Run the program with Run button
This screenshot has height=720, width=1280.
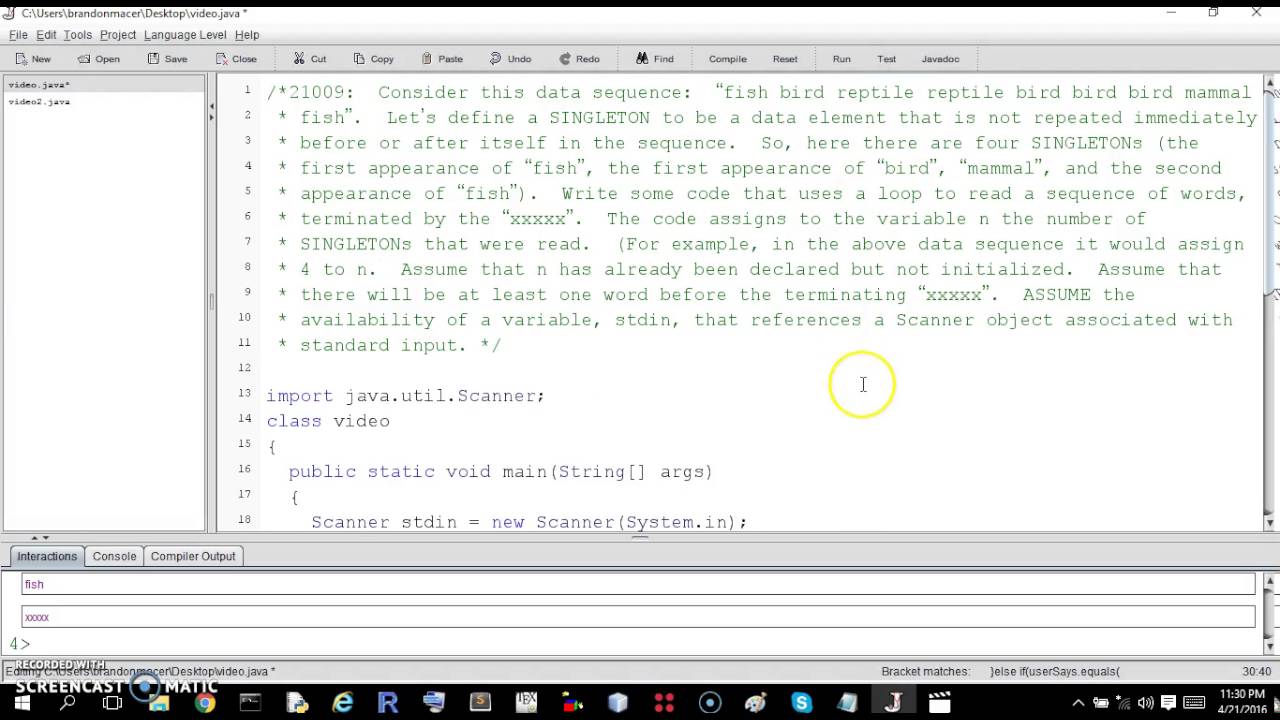tap(842, 59)
